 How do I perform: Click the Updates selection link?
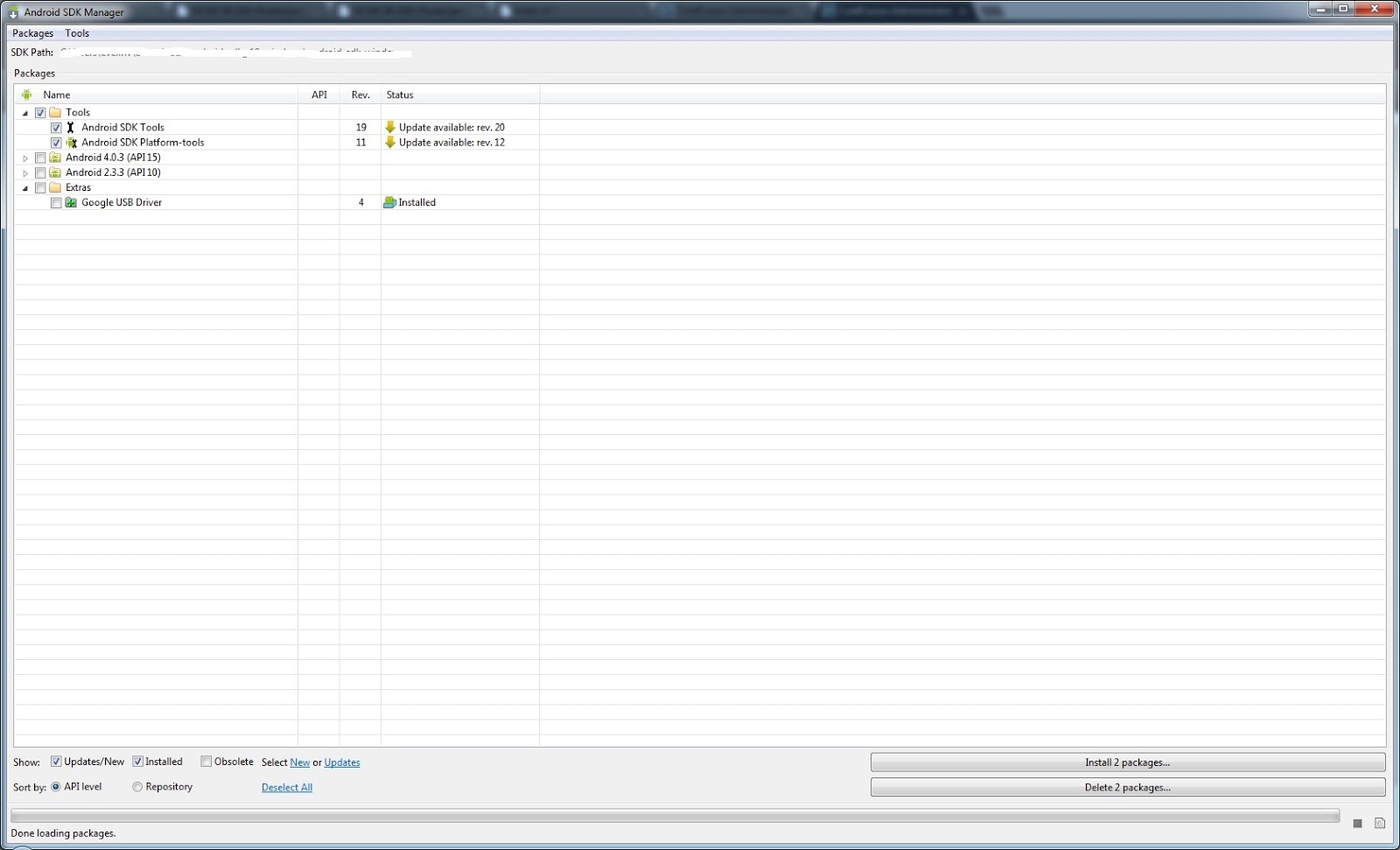pos(342,762)
